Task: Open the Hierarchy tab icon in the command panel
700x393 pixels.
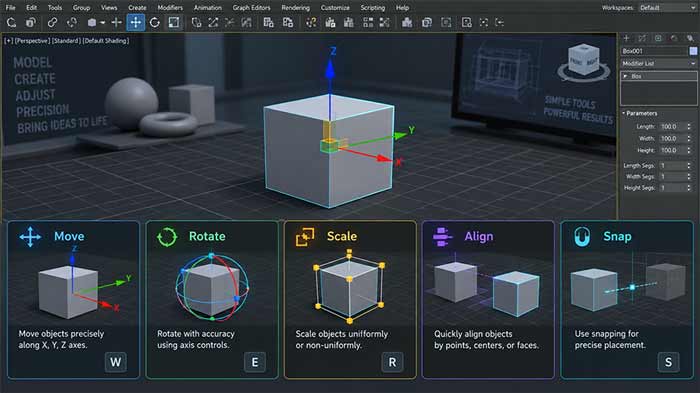Action: point(658,38)
